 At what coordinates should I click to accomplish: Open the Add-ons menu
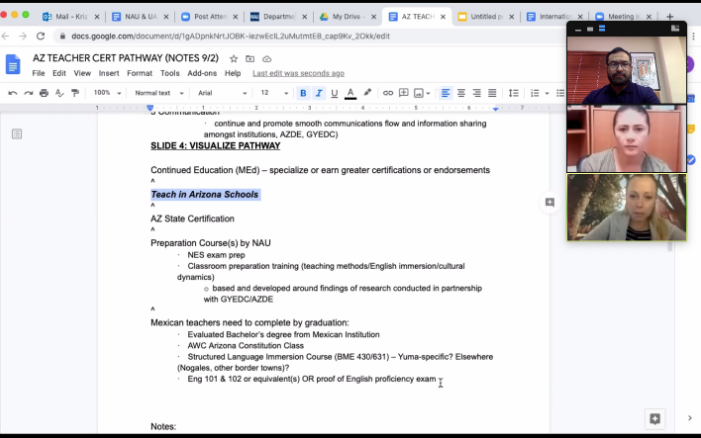tap(202, 73)
